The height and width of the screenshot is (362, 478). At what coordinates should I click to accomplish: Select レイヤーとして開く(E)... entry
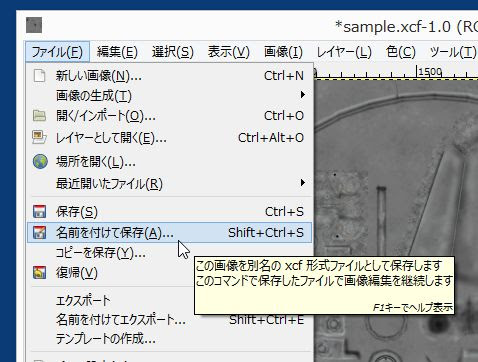coord(169,137)
